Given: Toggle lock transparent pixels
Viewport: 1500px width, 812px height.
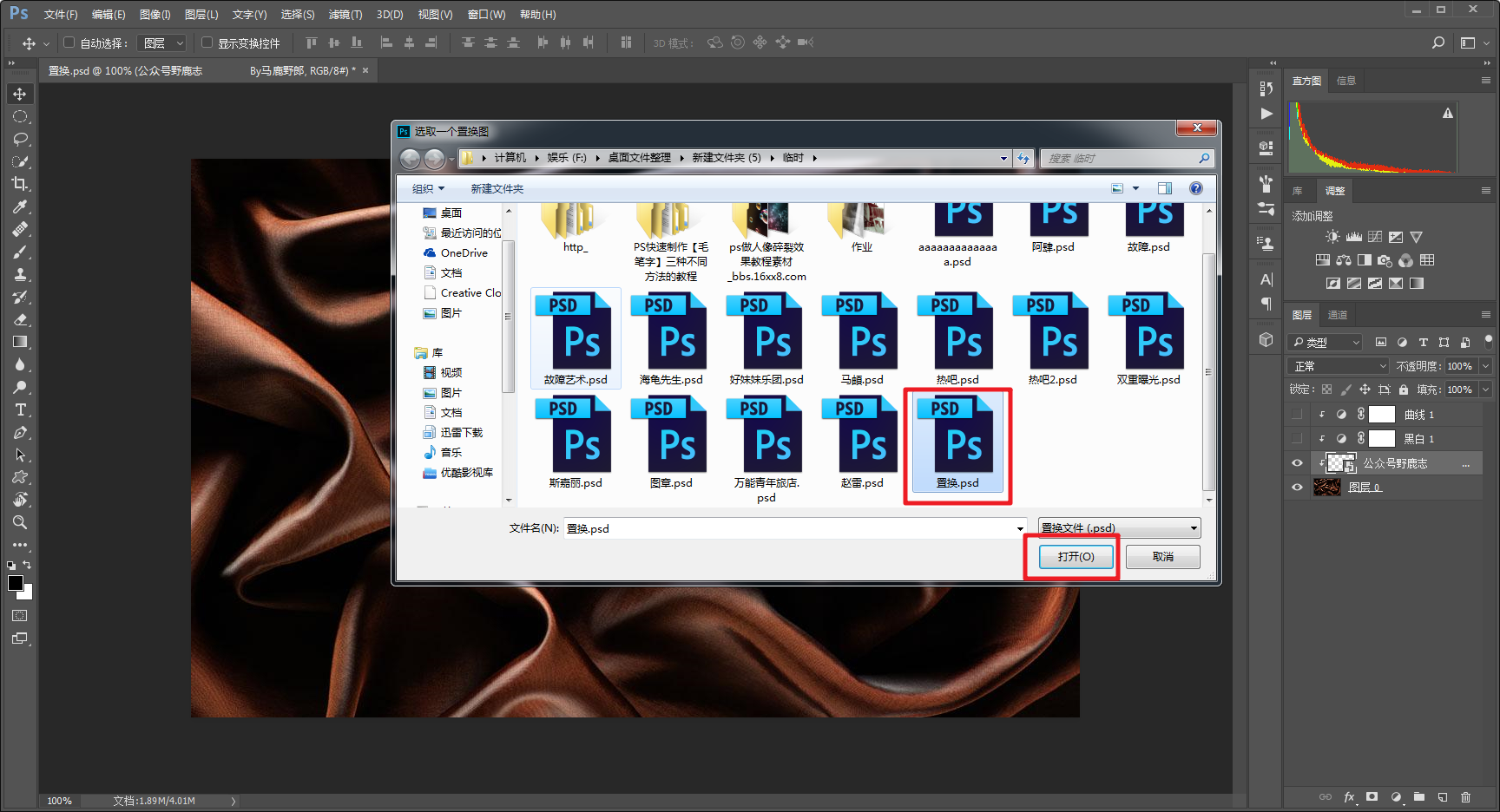Looking at the screenshot, I should pyautogui.click(x=1326, y=390).
